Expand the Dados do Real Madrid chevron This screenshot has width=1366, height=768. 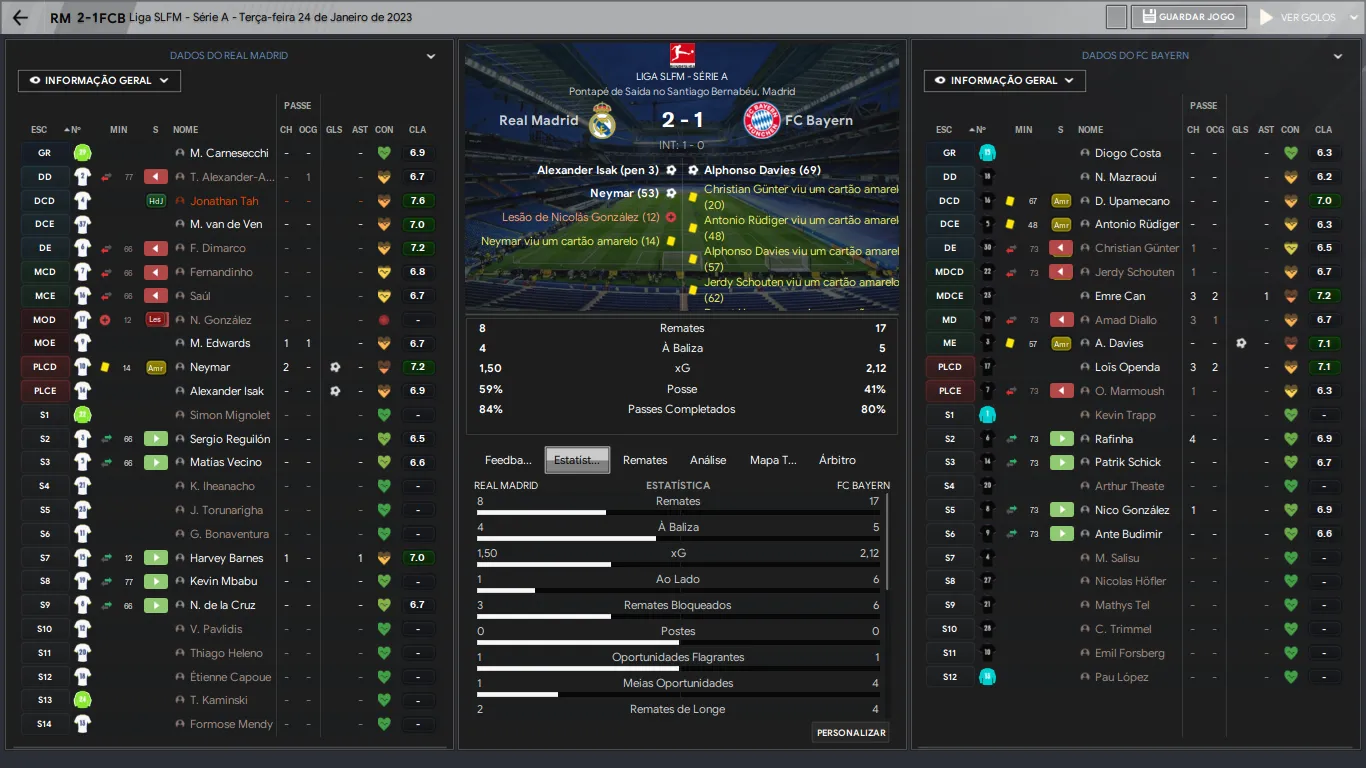pos(431,57)
